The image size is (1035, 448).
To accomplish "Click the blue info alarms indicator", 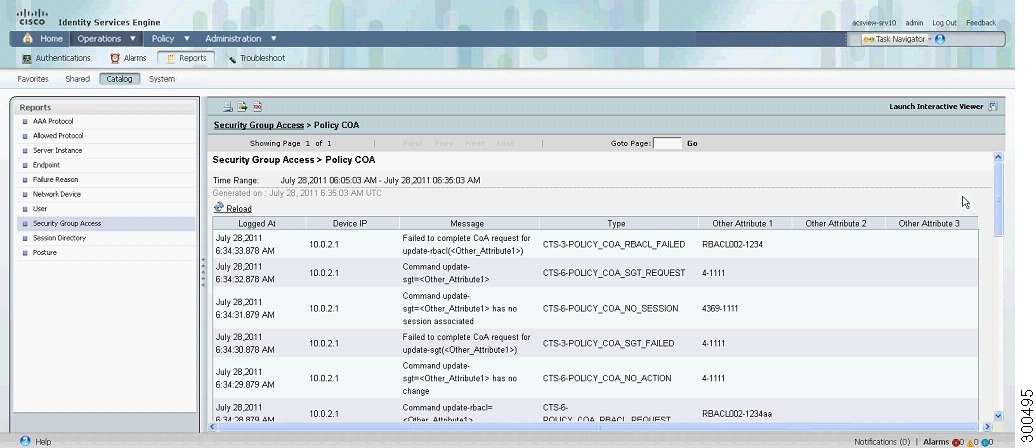I will (x=986, y=442).
